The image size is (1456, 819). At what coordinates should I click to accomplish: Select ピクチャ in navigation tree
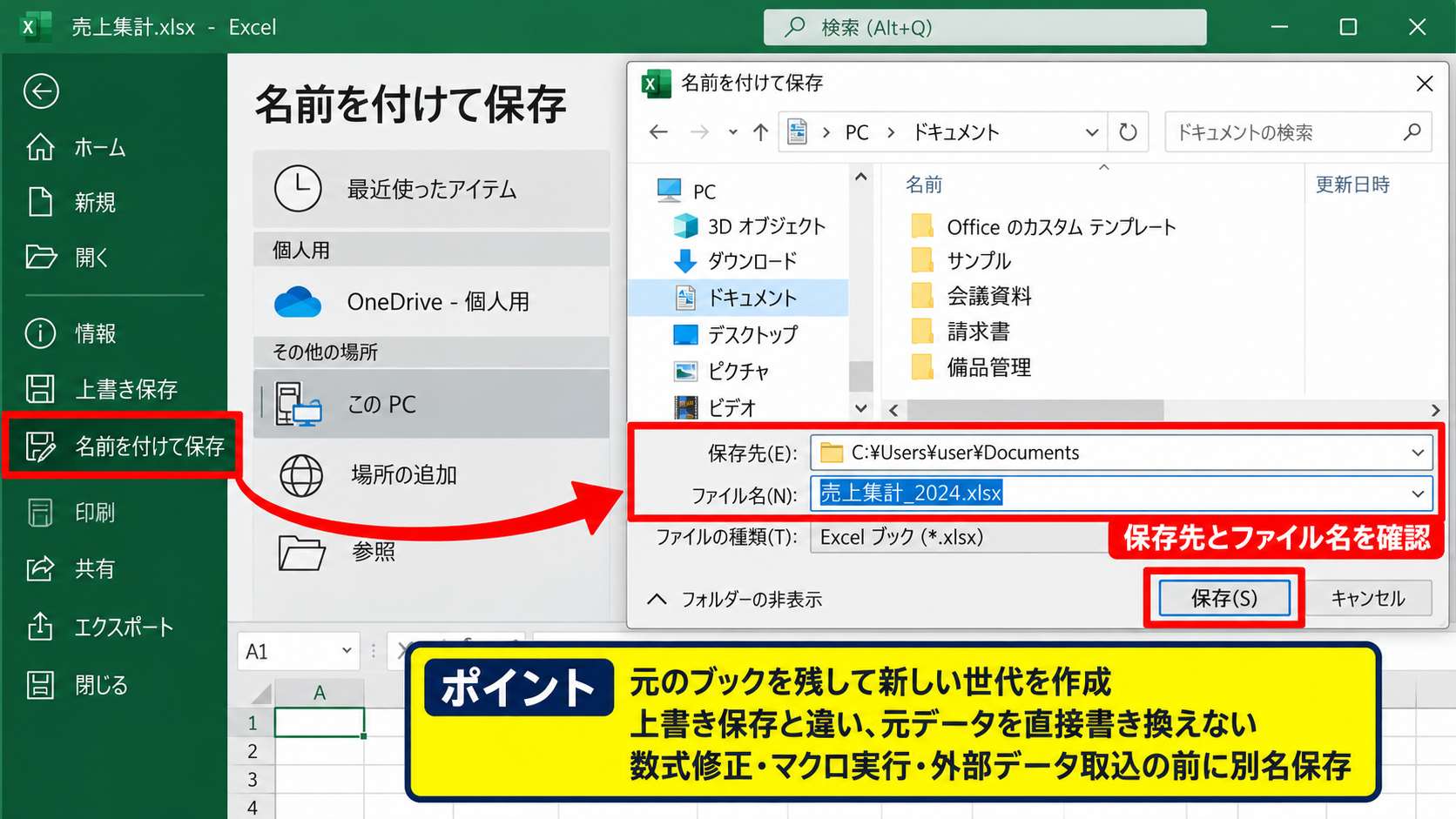click(x=723, y=371)
